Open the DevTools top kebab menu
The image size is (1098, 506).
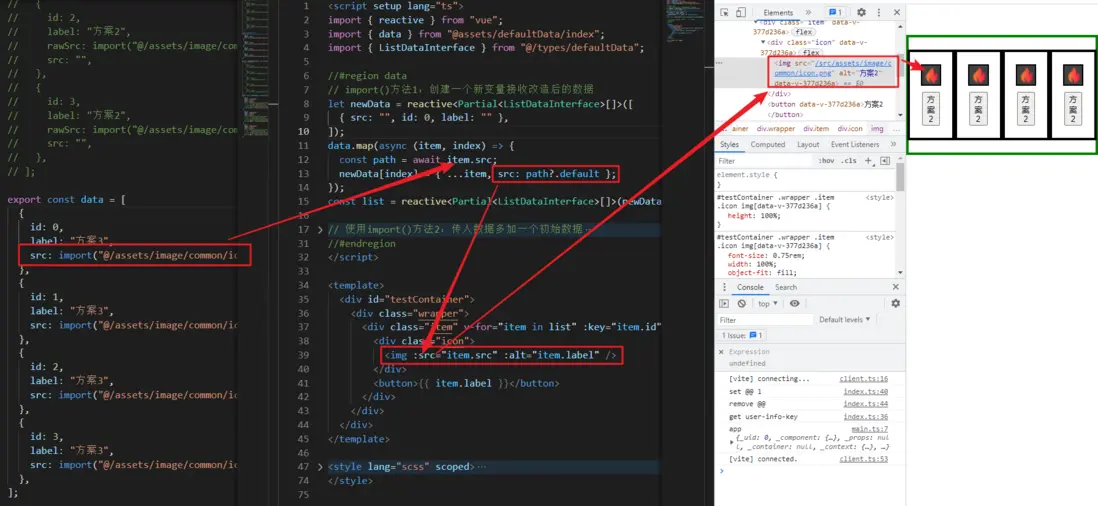click(879, 13)
